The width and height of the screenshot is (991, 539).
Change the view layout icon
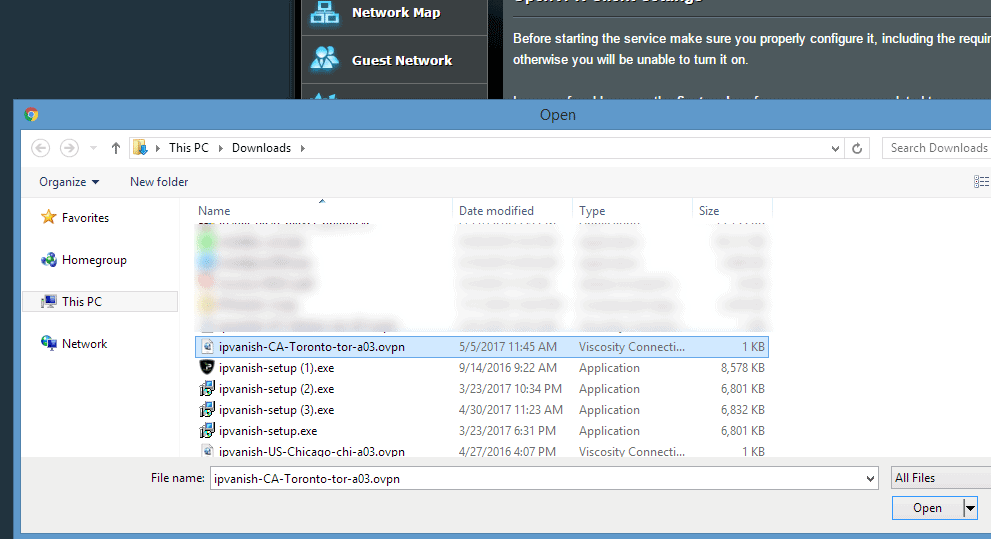click(x=982, y=182)
